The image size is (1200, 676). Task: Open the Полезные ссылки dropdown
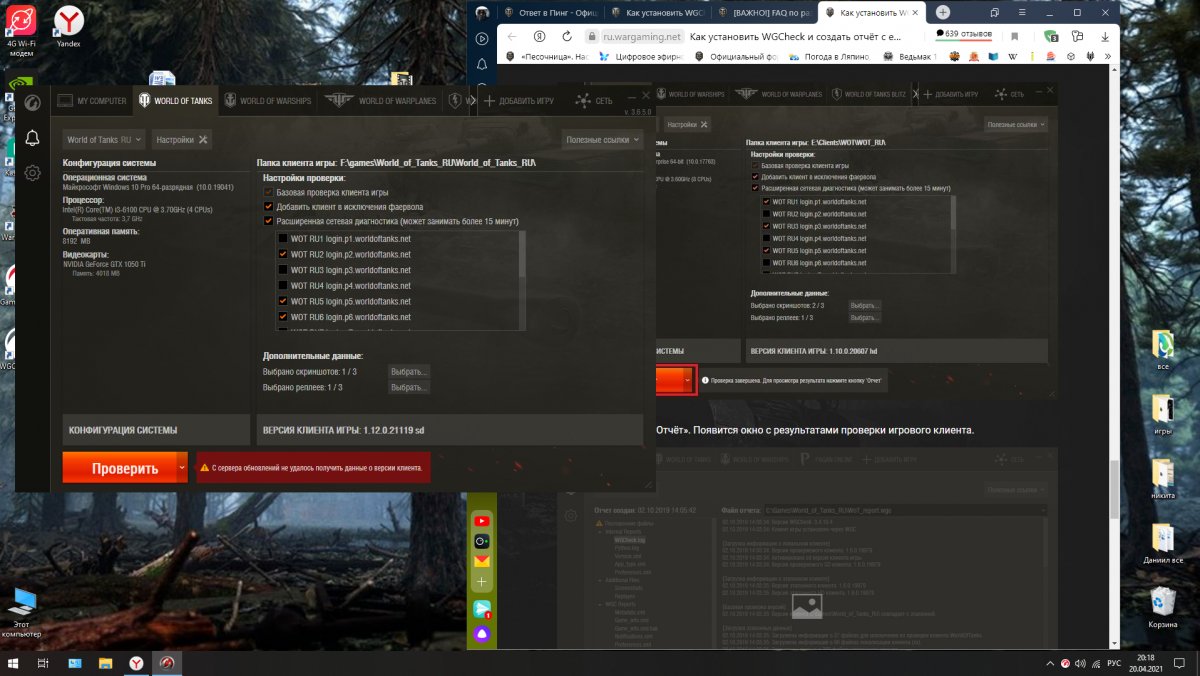(x=600, y=140)
